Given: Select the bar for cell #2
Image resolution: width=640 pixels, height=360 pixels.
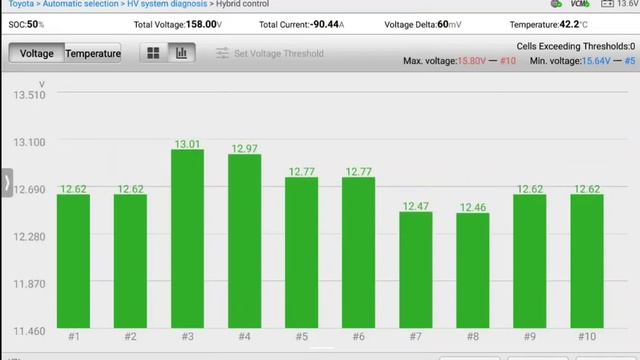Looking at the screenshot, I should click(130, 261).
